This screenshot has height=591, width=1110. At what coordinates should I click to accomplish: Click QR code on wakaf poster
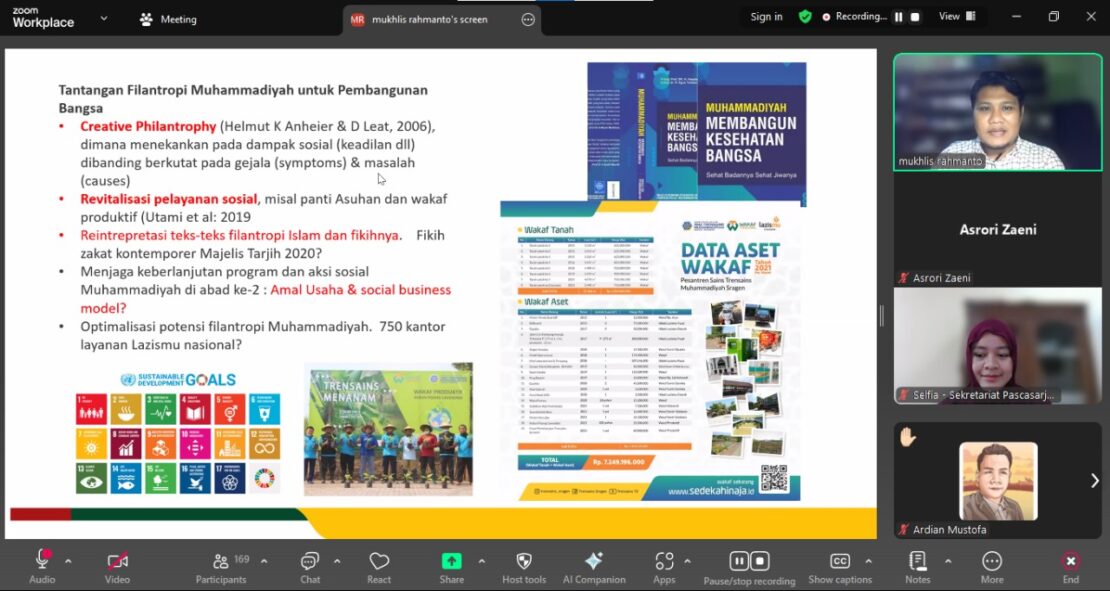[774, 478]
